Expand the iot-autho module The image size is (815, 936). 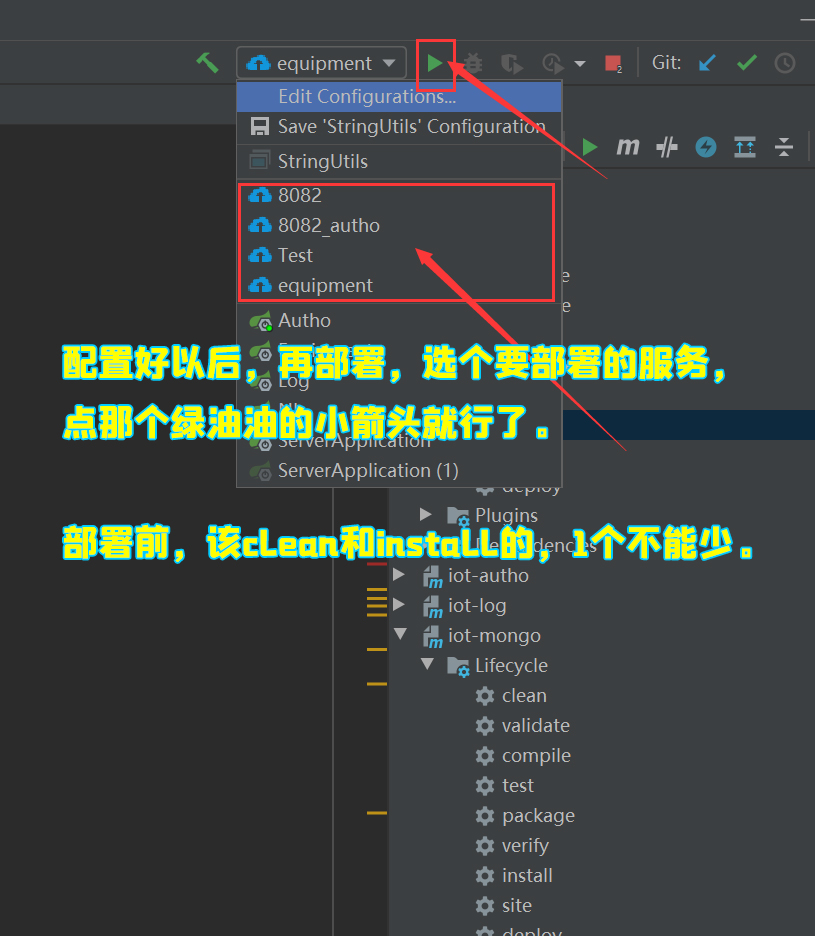[x=399, y=574]
